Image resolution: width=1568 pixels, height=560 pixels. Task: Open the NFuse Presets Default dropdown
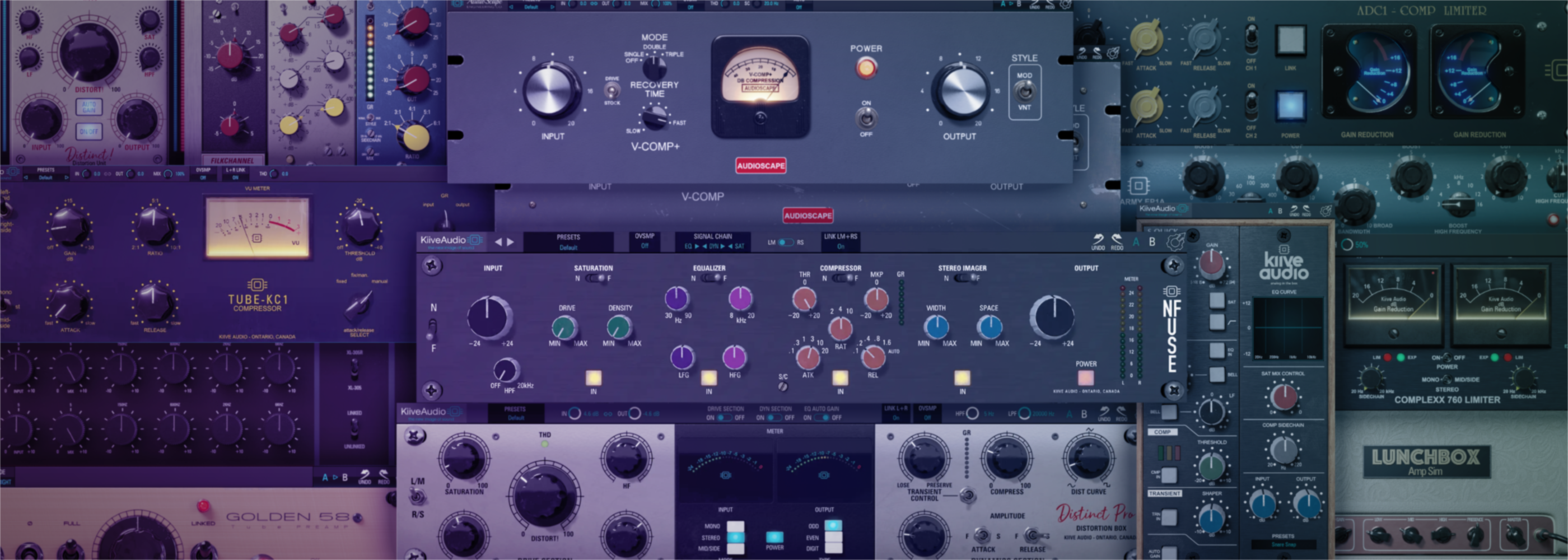(568, 242)
